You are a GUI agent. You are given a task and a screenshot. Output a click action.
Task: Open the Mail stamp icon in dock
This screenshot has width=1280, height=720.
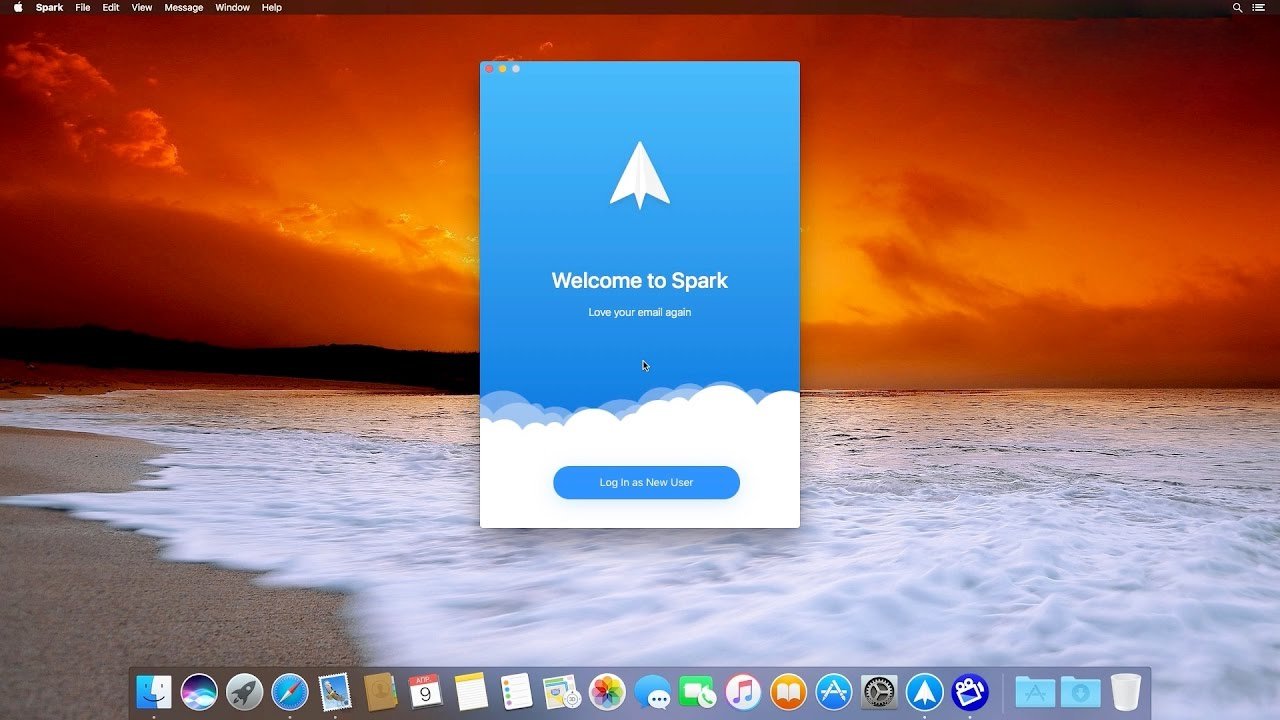pos(335,691)
